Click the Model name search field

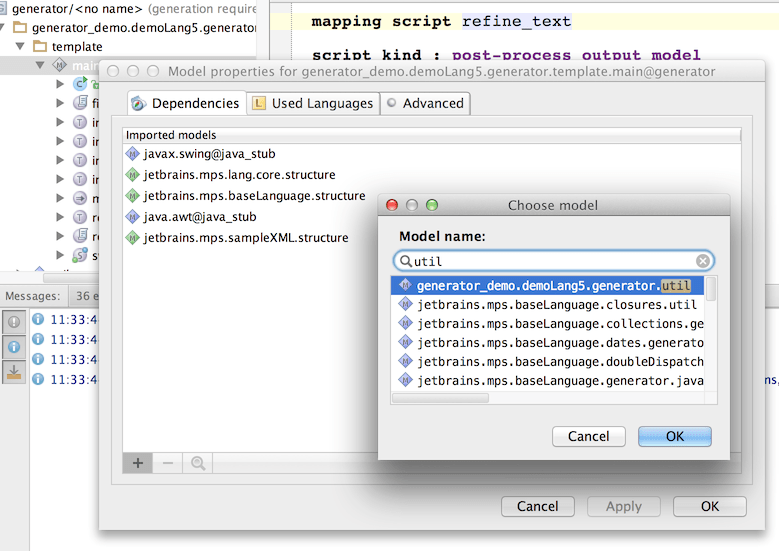(x=553, y=261)
